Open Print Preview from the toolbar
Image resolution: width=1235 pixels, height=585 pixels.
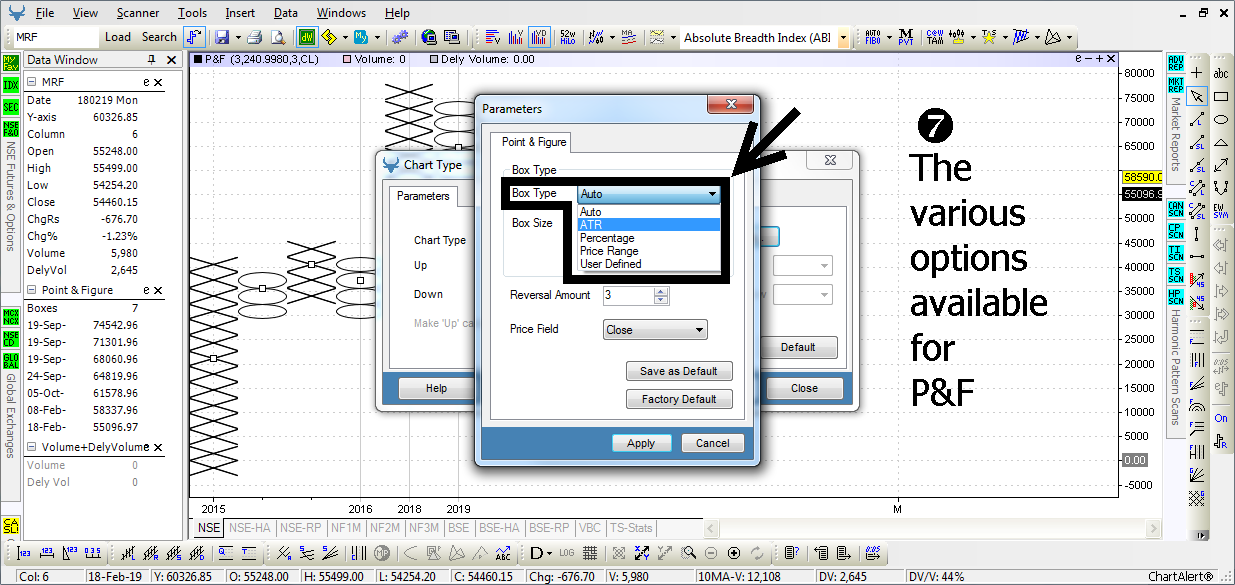277,37
